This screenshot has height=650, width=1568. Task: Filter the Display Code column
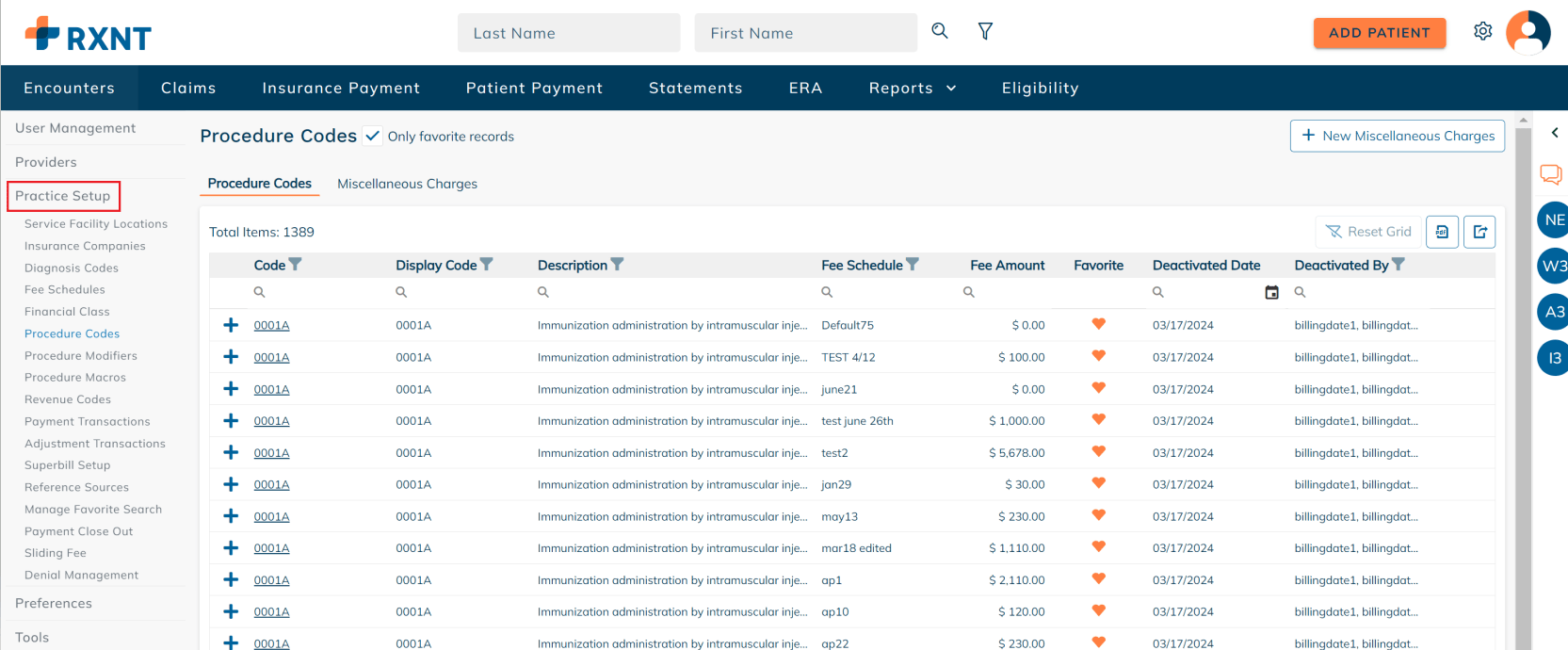(x=487, y=265)
